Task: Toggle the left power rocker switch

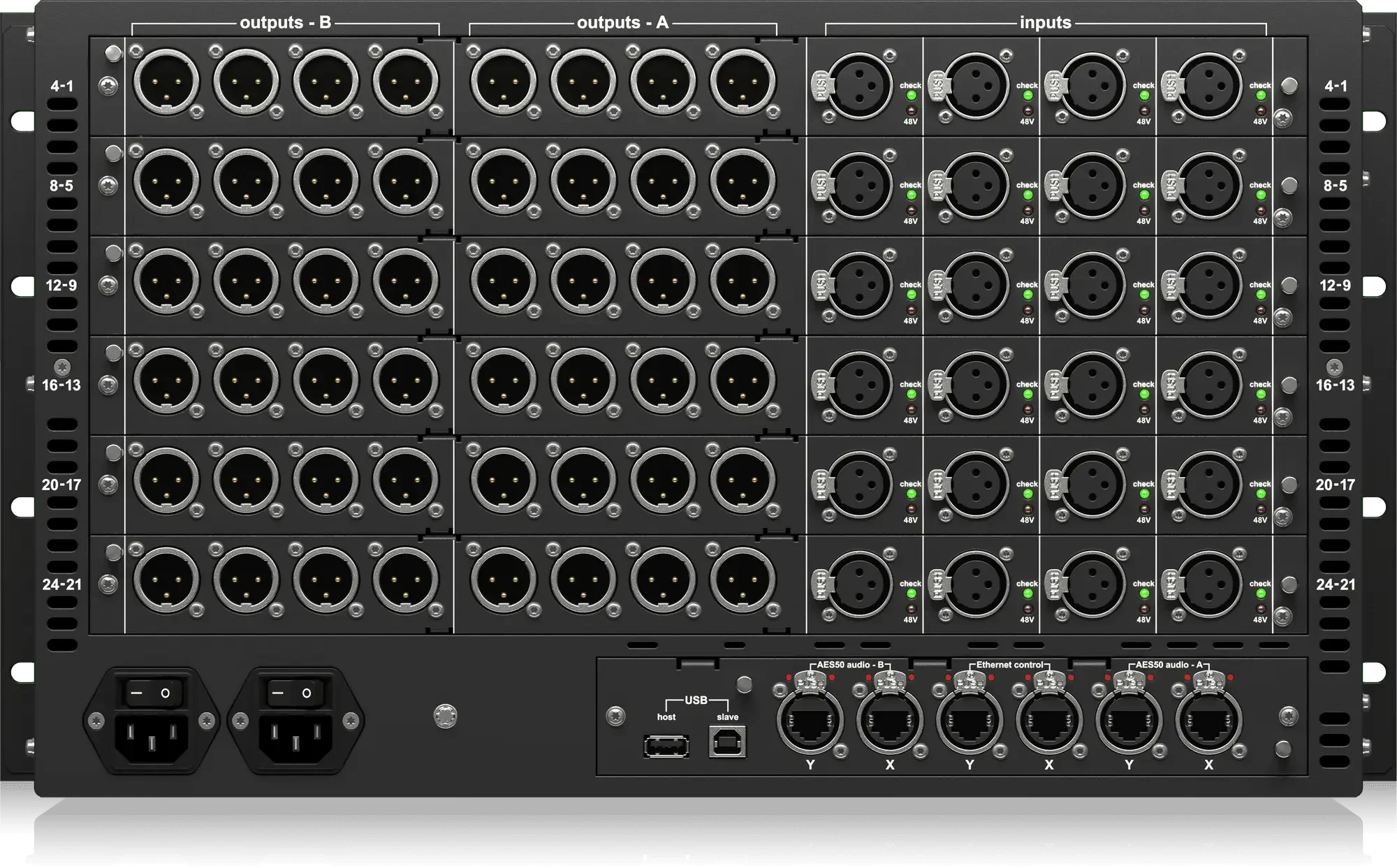Action: (152, 693)
